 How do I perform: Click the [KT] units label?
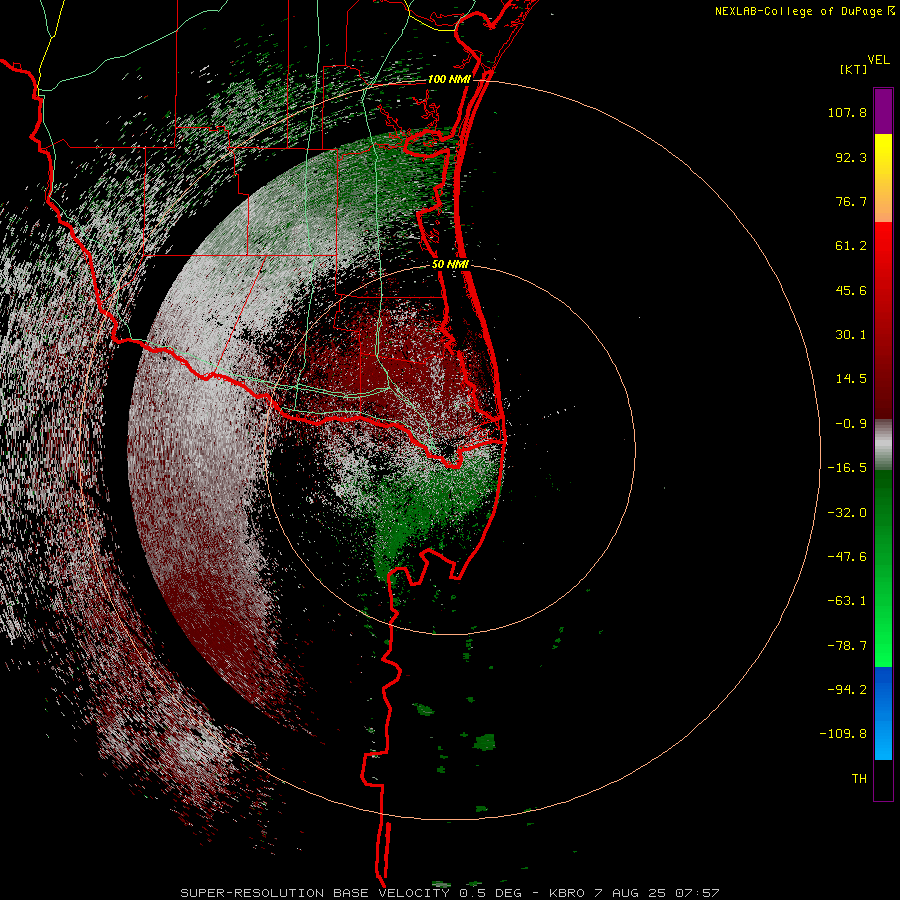tap(853, 69)
